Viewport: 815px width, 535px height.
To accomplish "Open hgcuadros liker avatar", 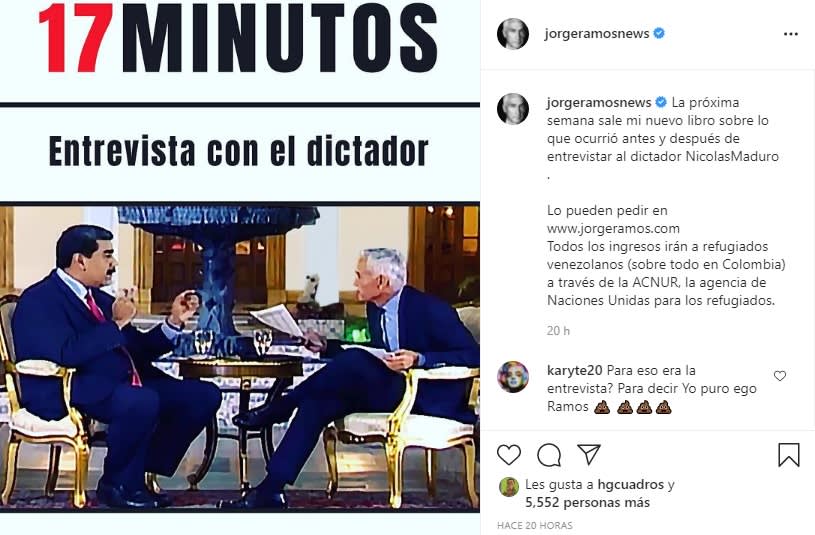I will pyautogui.click(x=507, y=487).
